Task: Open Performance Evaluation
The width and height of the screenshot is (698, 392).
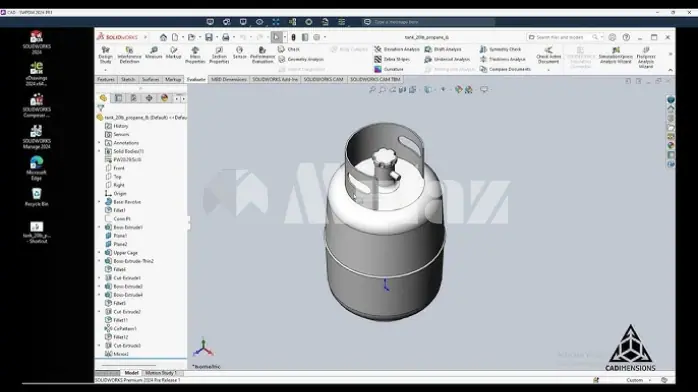Action: 262,55
